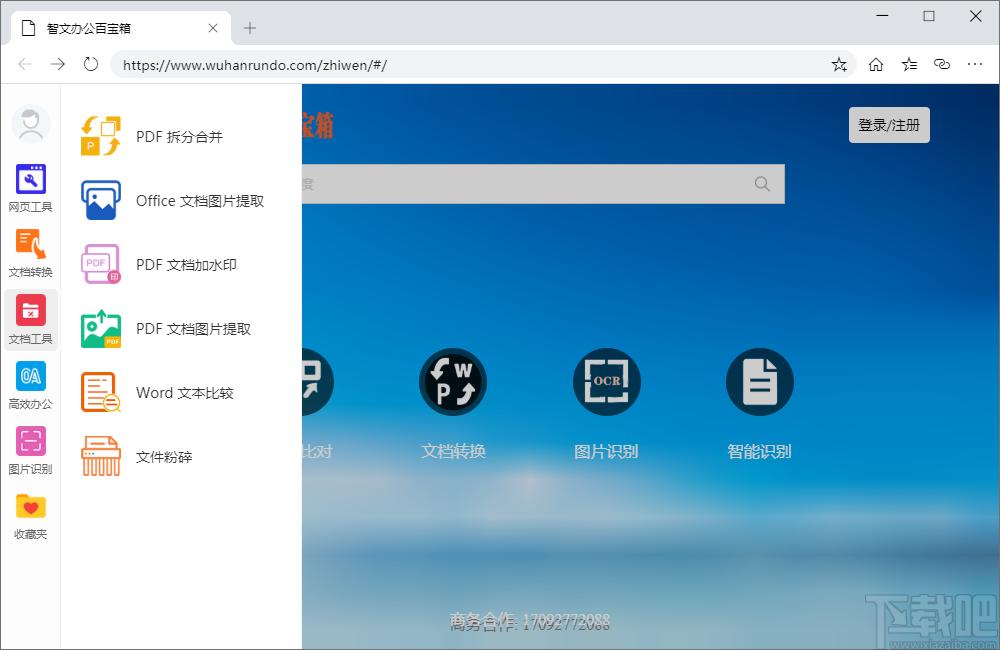
Task: Select the 文档转换 sidebar icon
Action: (30, 253)
